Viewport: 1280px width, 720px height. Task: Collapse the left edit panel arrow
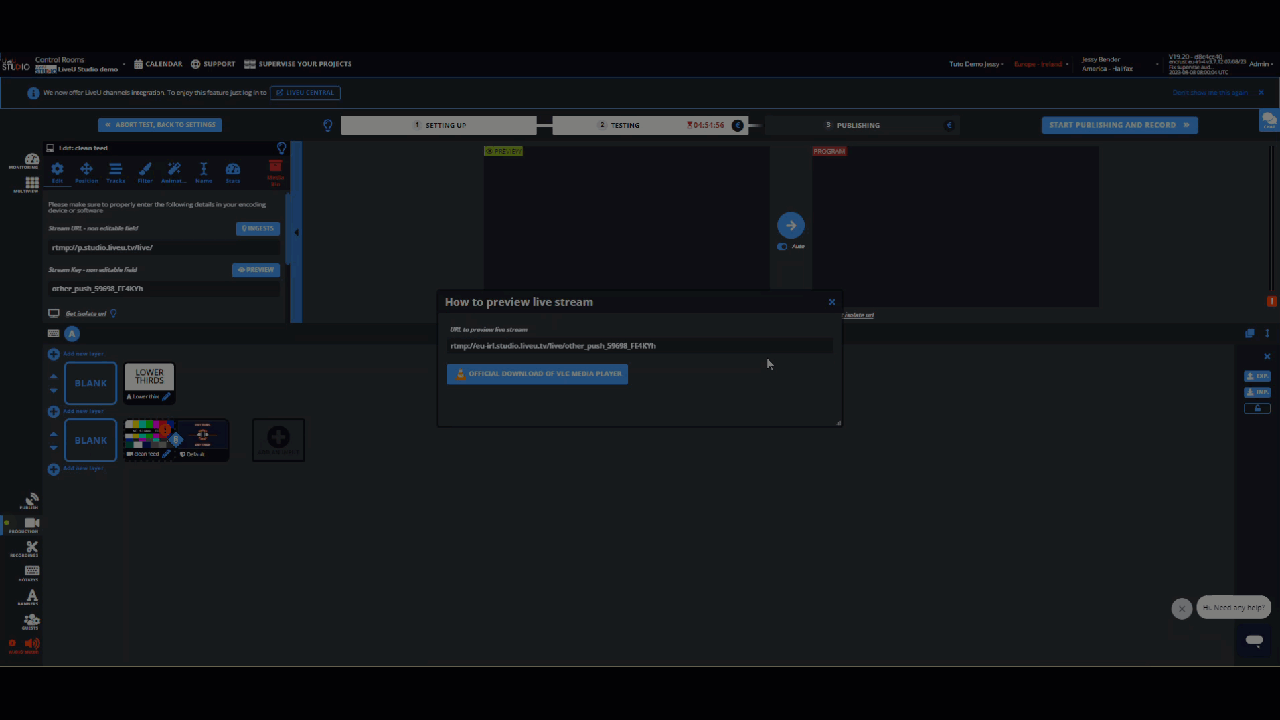tap(296, 232)
